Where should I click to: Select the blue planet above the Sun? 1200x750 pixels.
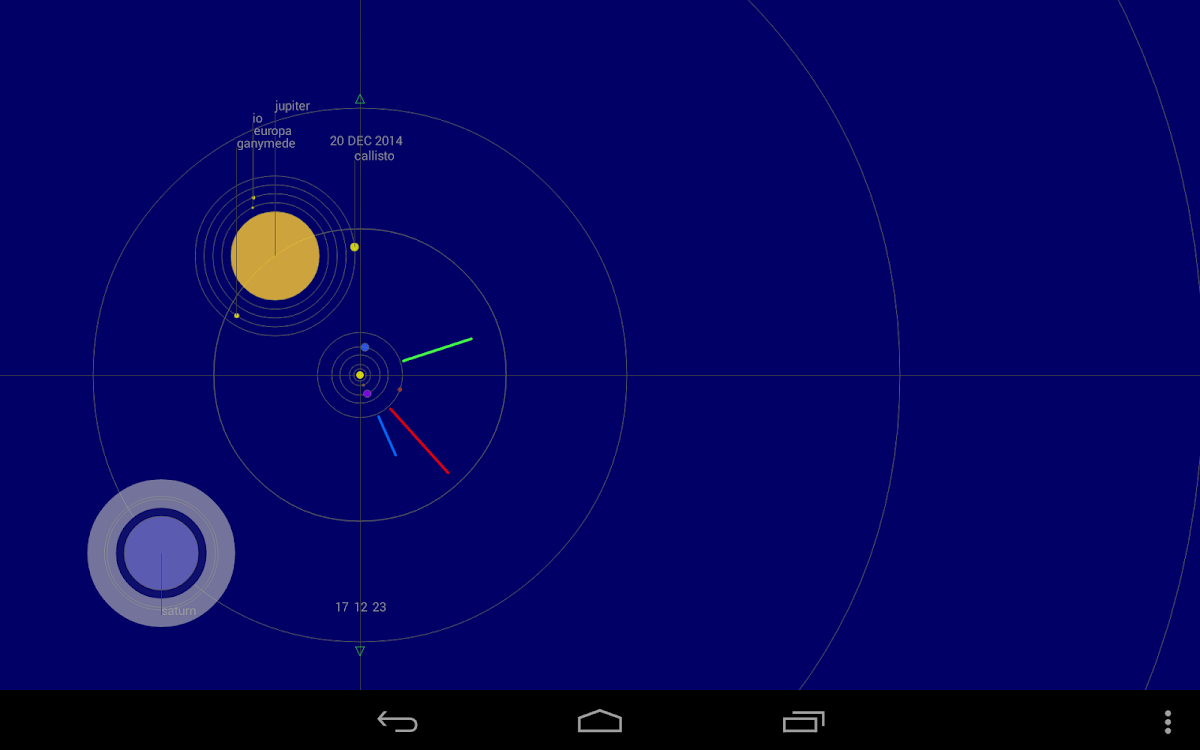coord(365,347)
